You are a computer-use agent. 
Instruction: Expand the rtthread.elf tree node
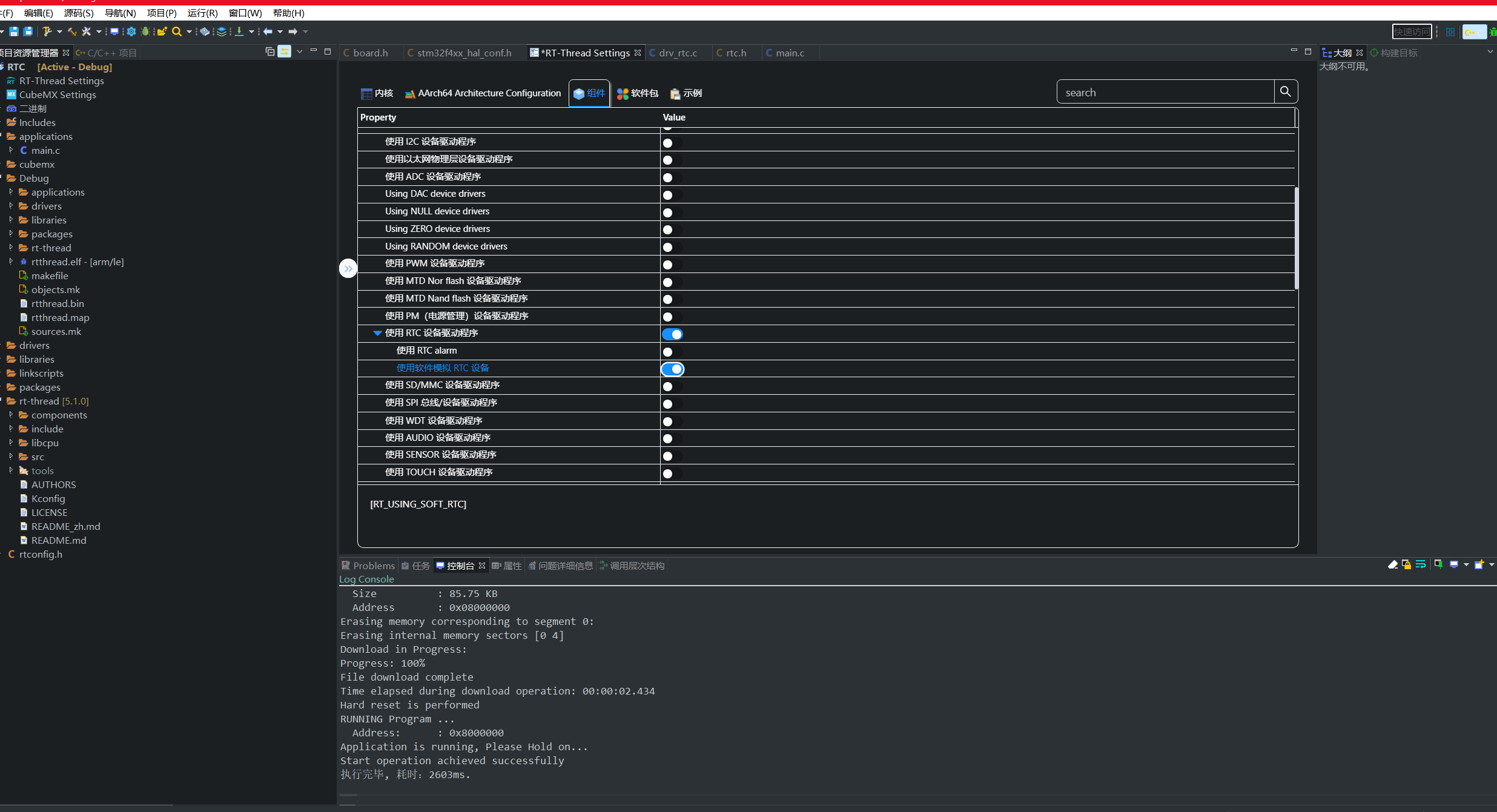(11, 262)
